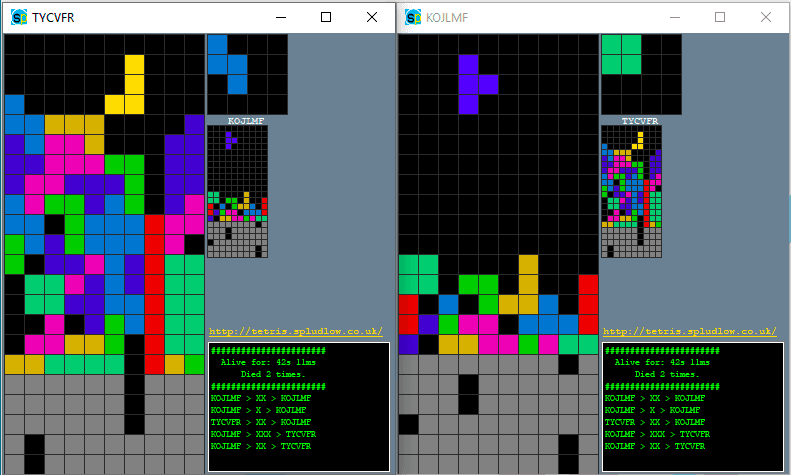Click the TYCVFR window title text
Viewport: 791px width, 475px height.
tap(53, 18)
